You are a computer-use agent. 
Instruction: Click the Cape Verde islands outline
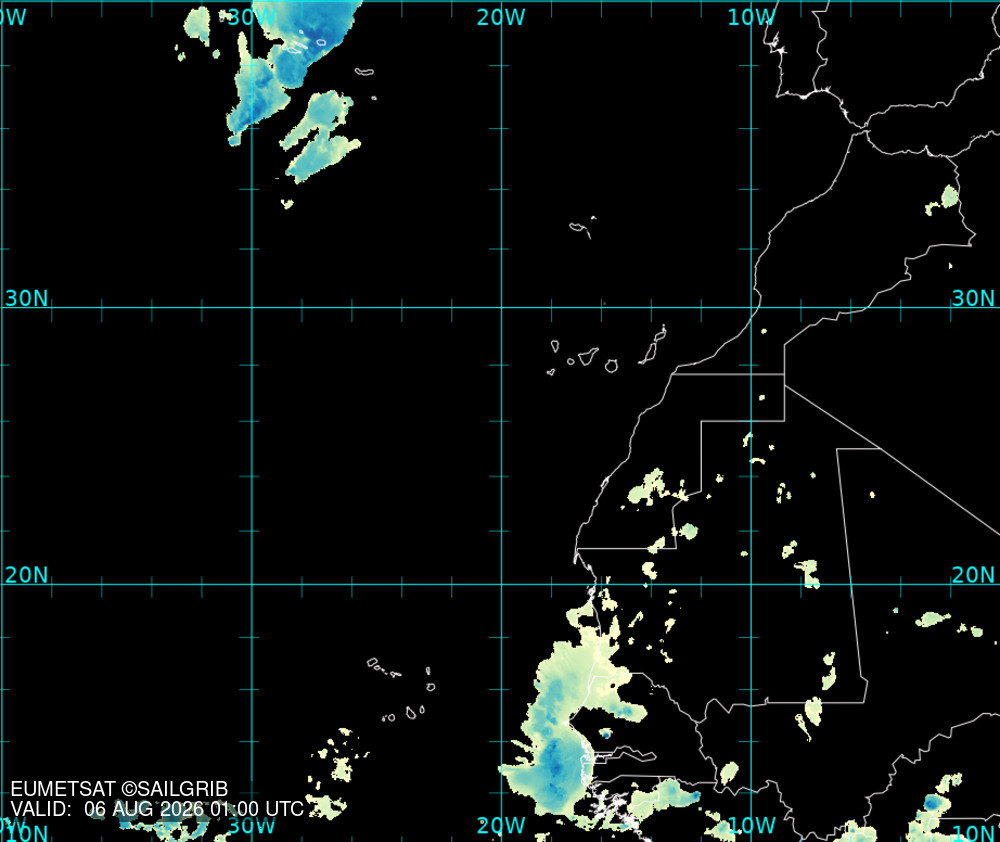tap(402, 690)
